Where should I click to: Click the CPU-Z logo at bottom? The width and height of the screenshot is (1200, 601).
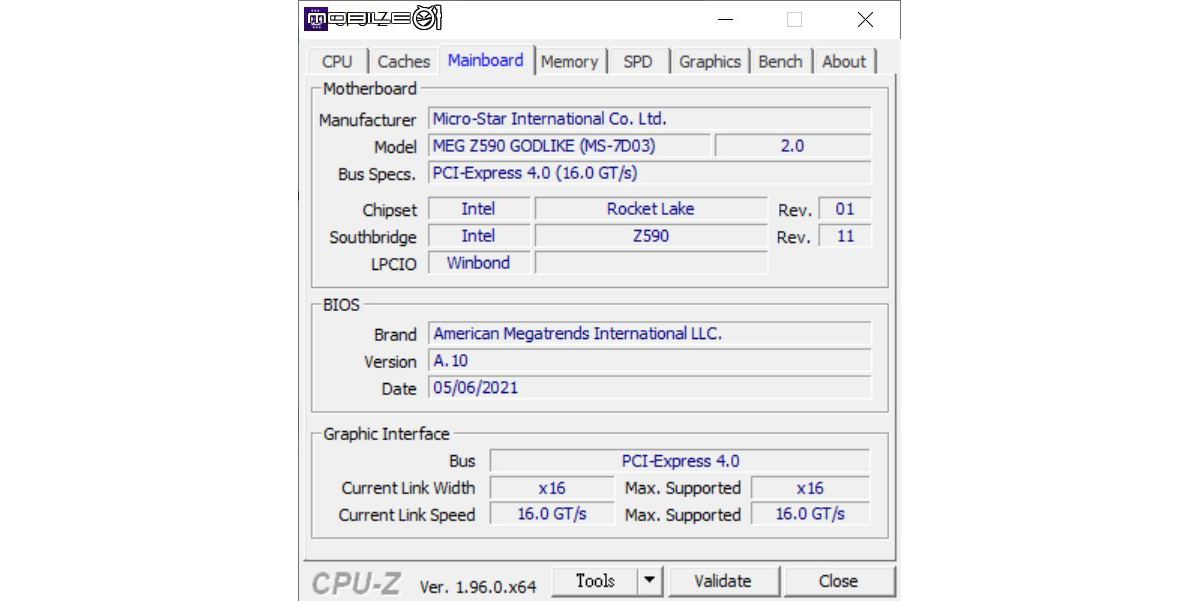click(356, 583)
